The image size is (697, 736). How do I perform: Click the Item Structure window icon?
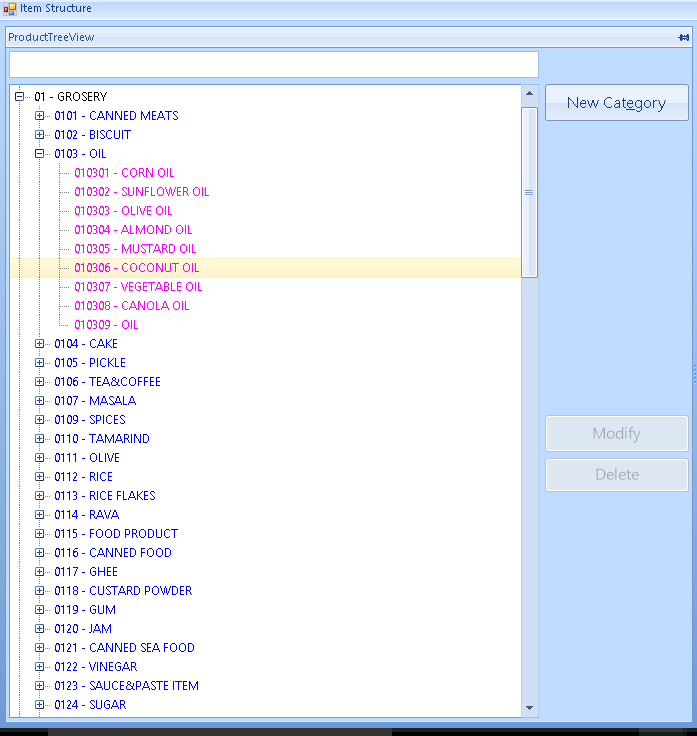point(9,9)
